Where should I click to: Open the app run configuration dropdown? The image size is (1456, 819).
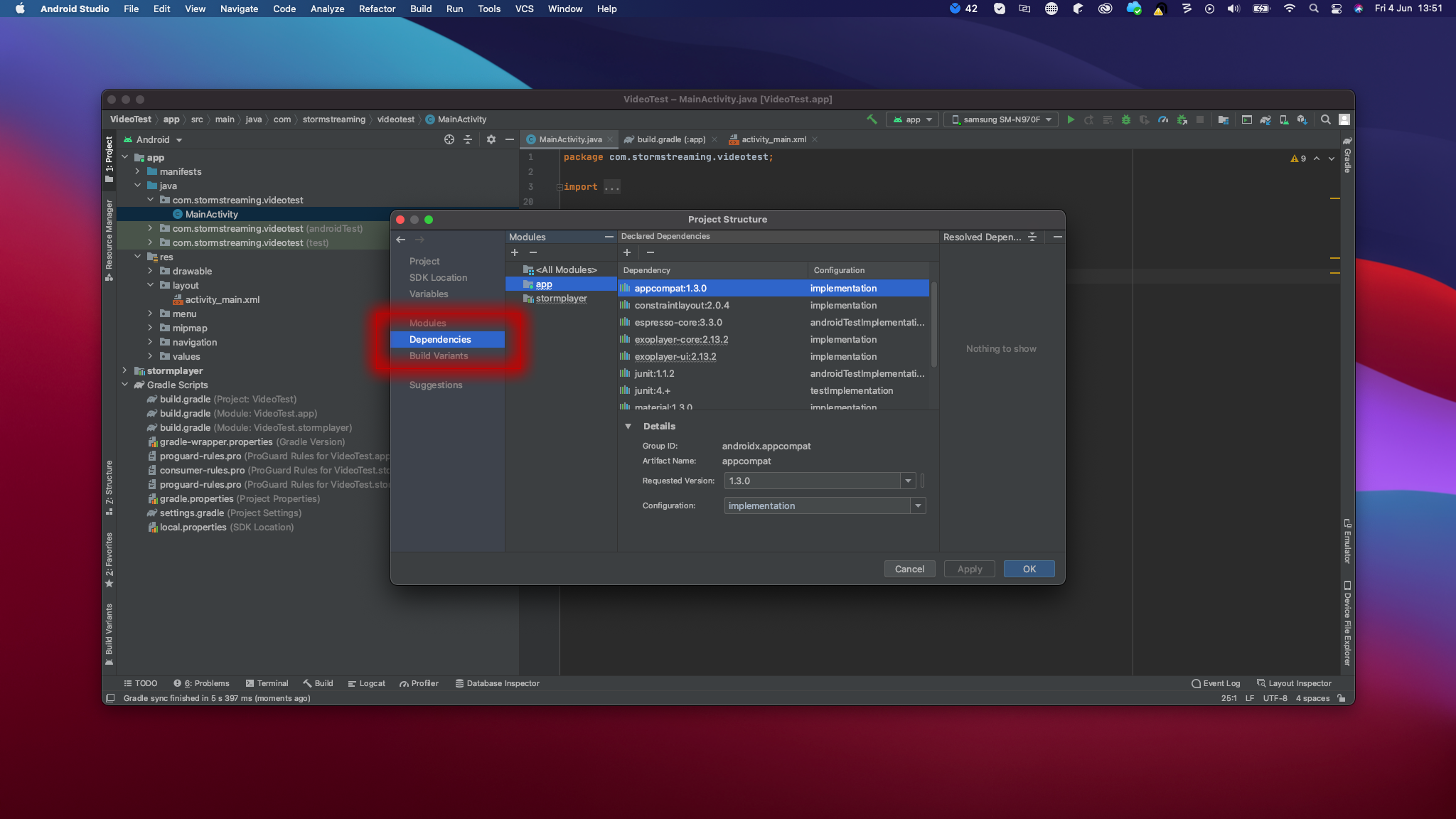[913, 119]
